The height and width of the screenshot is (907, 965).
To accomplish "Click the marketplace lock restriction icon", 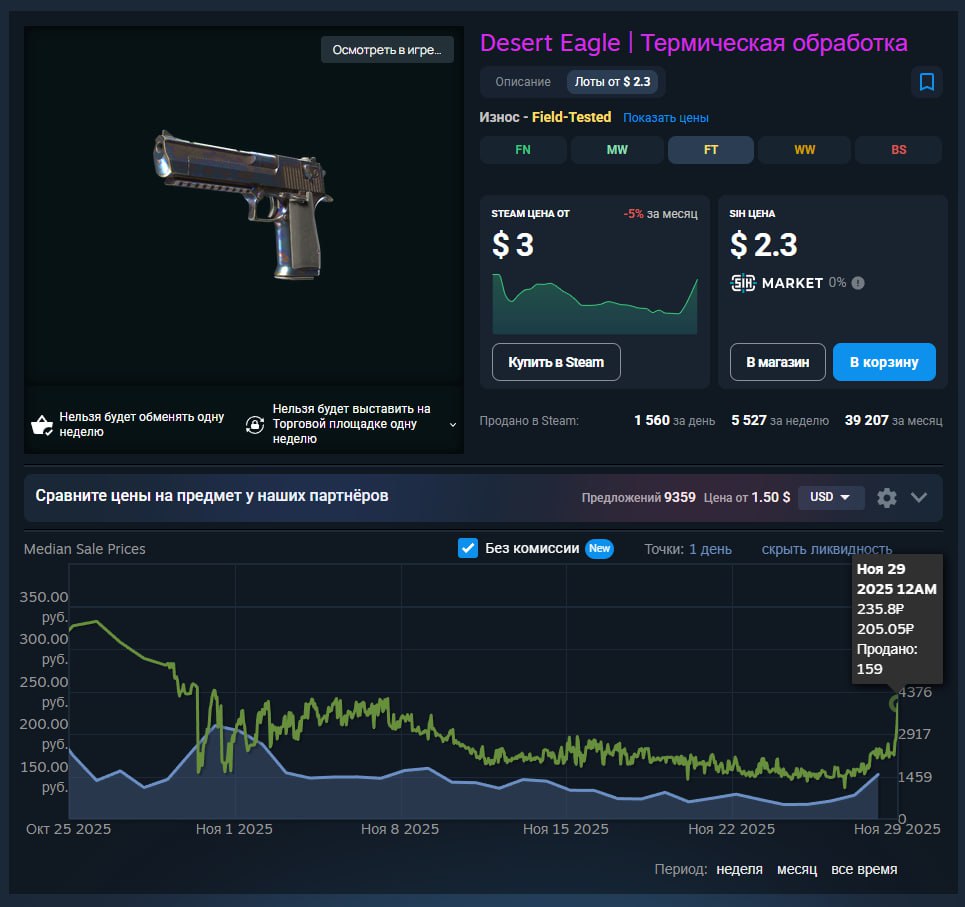I will tap(255, 425).
